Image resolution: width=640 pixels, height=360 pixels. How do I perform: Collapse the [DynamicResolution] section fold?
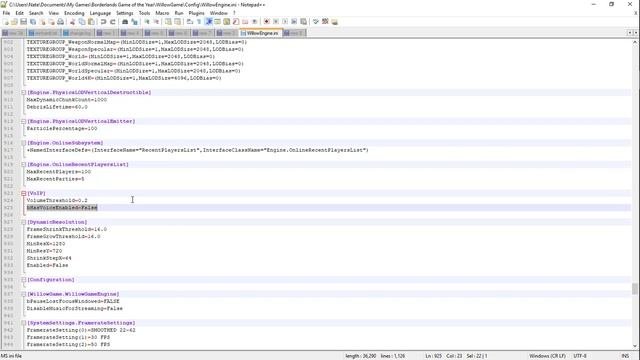(x=23, y=222)
